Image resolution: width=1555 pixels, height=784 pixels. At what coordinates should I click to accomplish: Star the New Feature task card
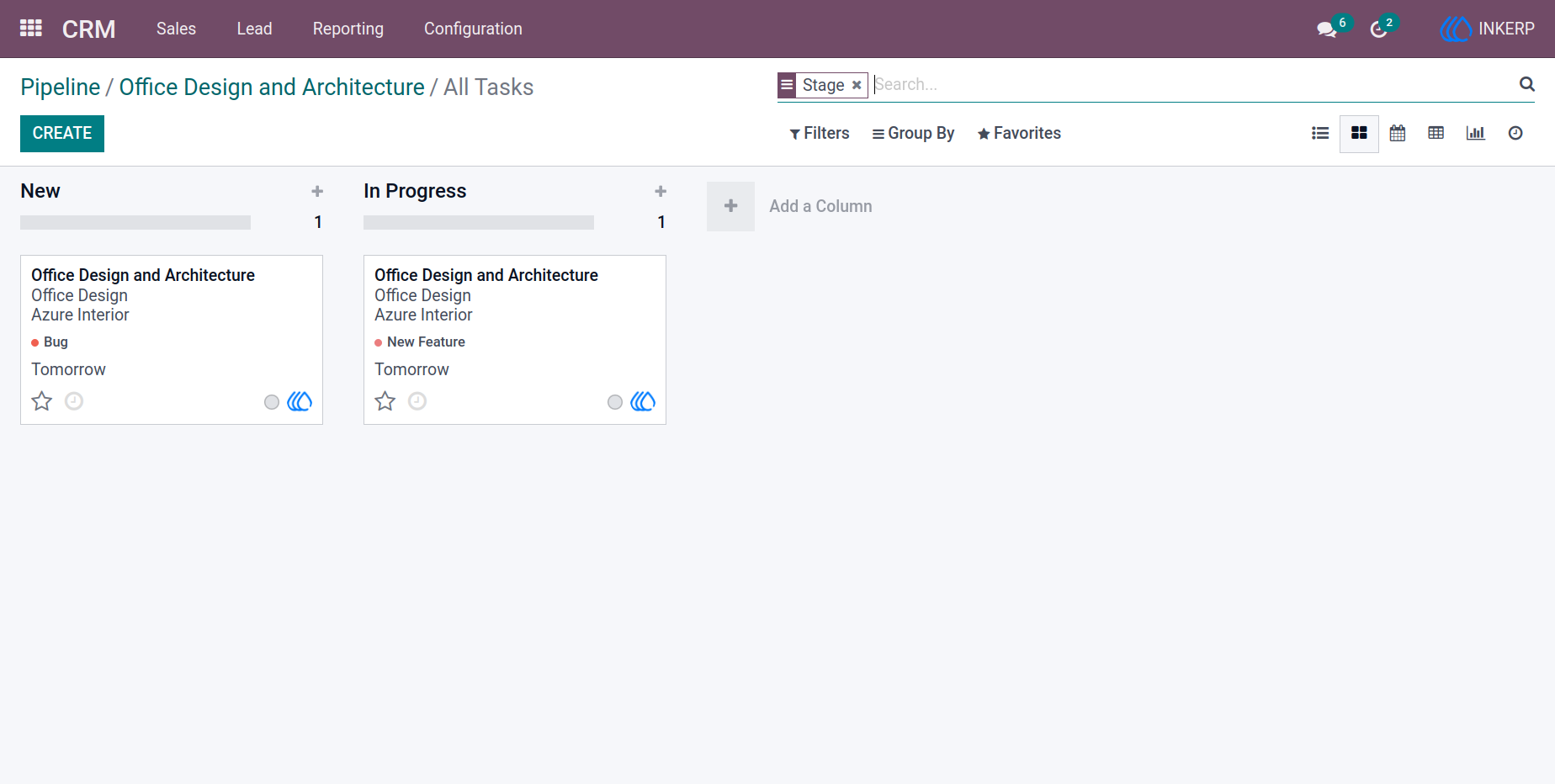point(385,401)
